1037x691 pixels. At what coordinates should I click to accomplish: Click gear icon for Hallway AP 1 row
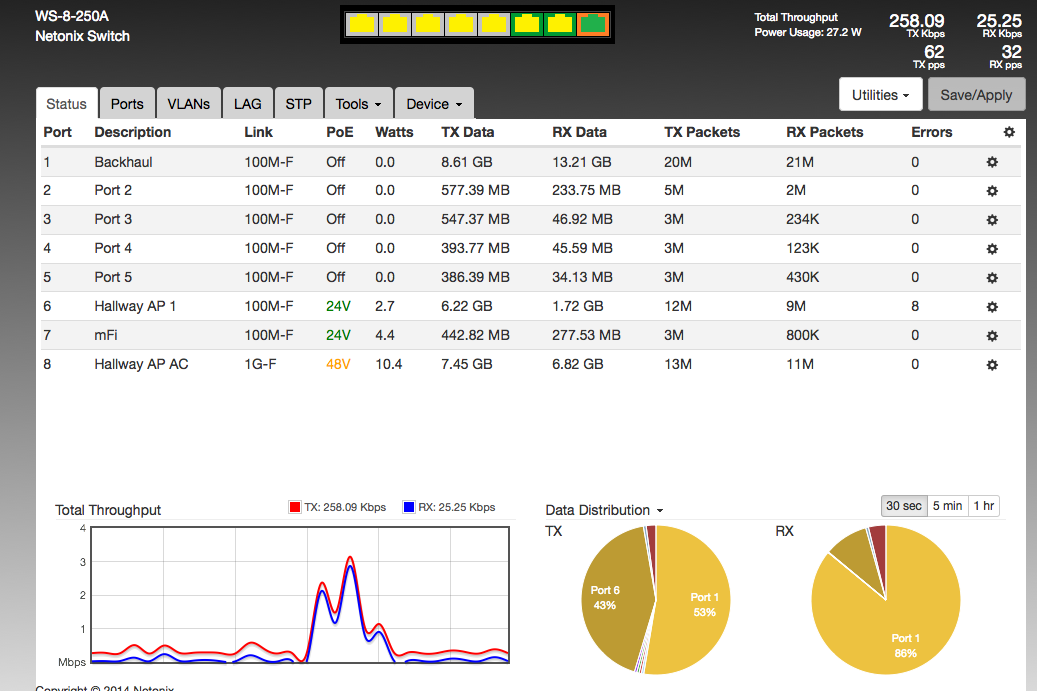pos(992,307)
